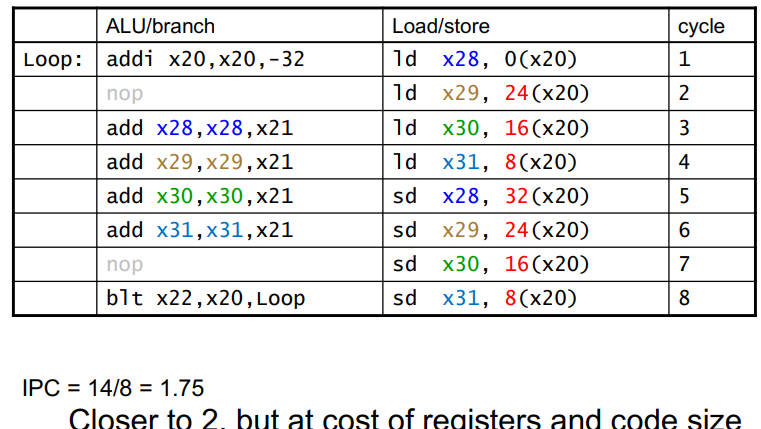This screenshot has width=761, height=429.
Task: Select the "ld x29, 24(x20)" cell
Action: [x=492, y=94]
